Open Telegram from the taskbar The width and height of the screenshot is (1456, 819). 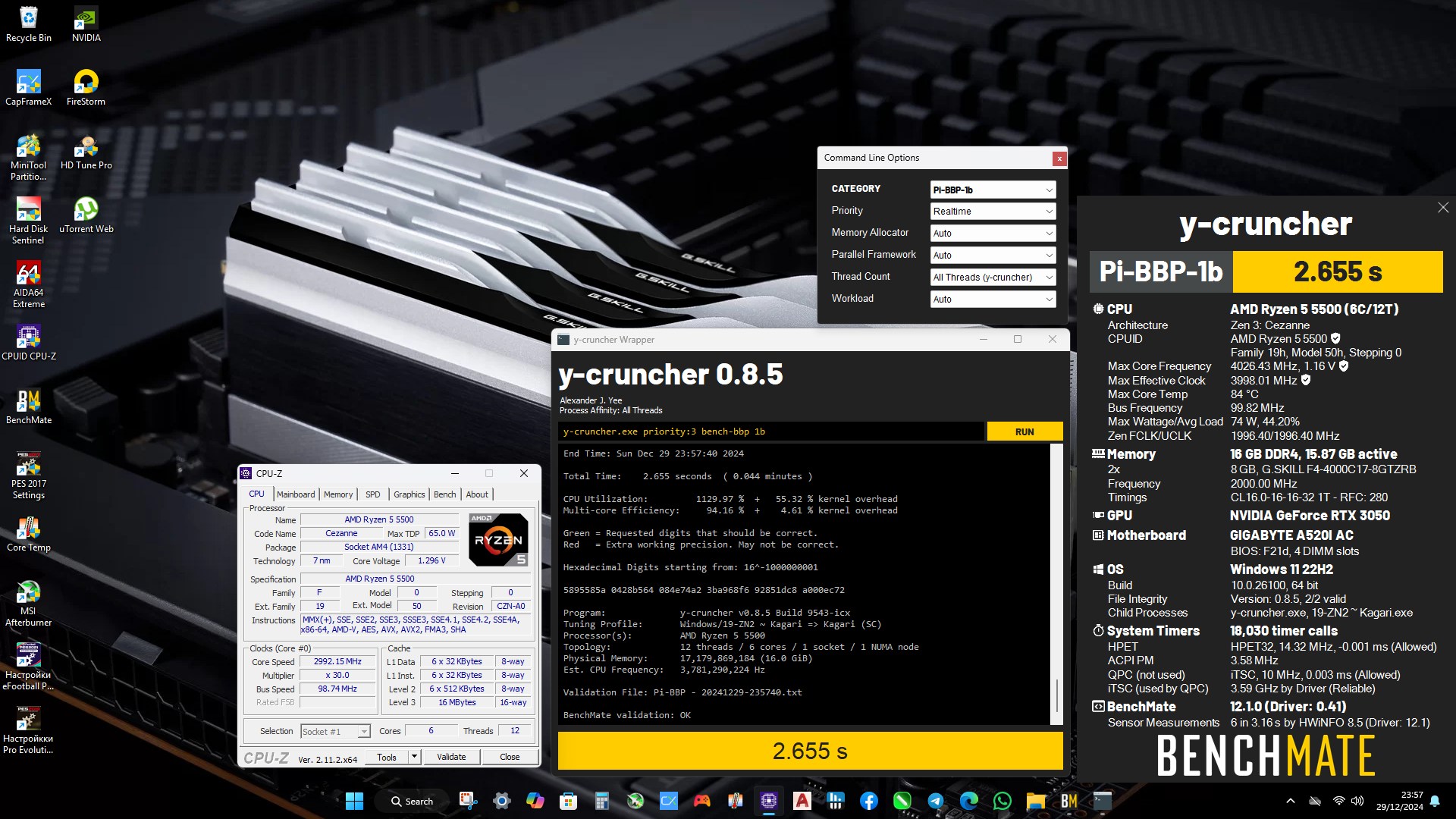click(935, 801)
